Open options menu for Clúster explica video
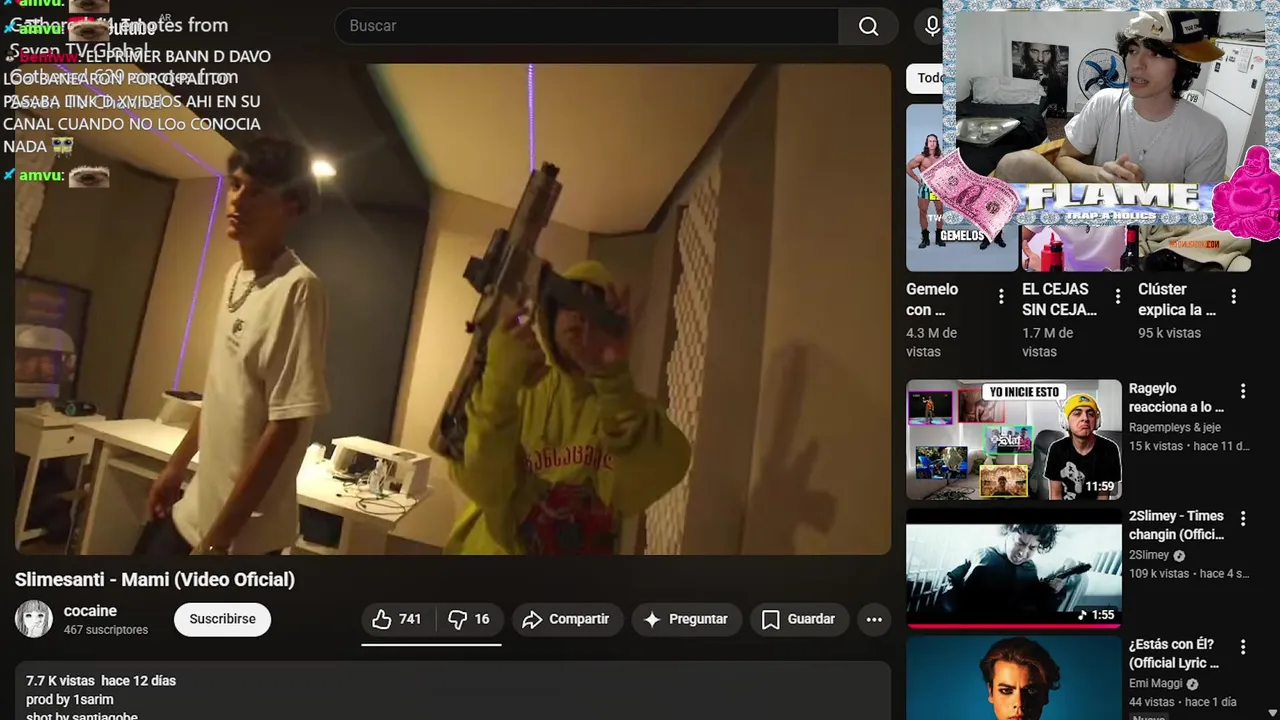Image resolution: width=1280 pixels, height=720 pixels. [x=1233, y=297]
